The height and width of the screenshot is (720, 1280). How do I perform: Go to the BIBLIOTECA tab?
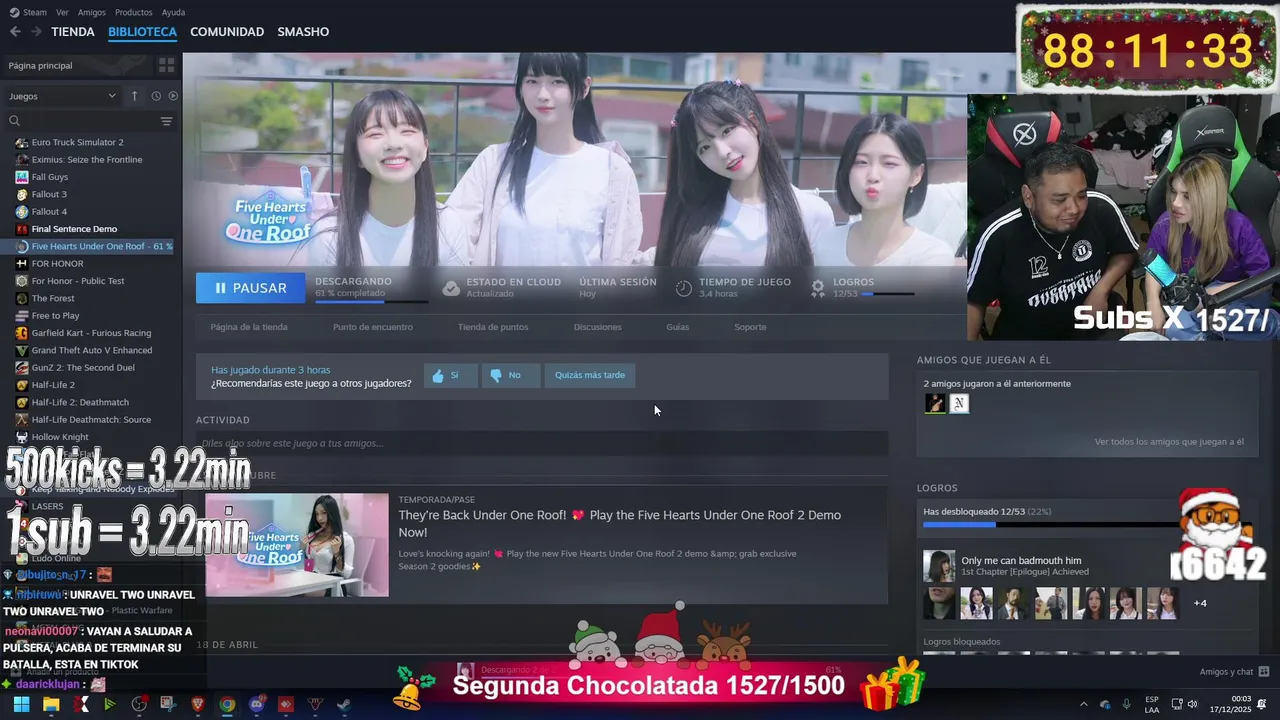click(x=142, y=31)
